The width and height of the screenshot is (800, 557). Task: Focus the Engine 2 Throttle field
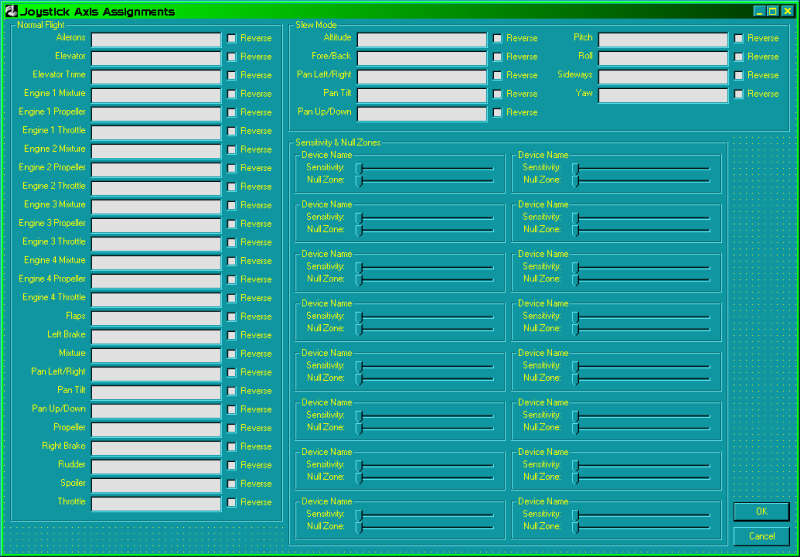point(156,188)
